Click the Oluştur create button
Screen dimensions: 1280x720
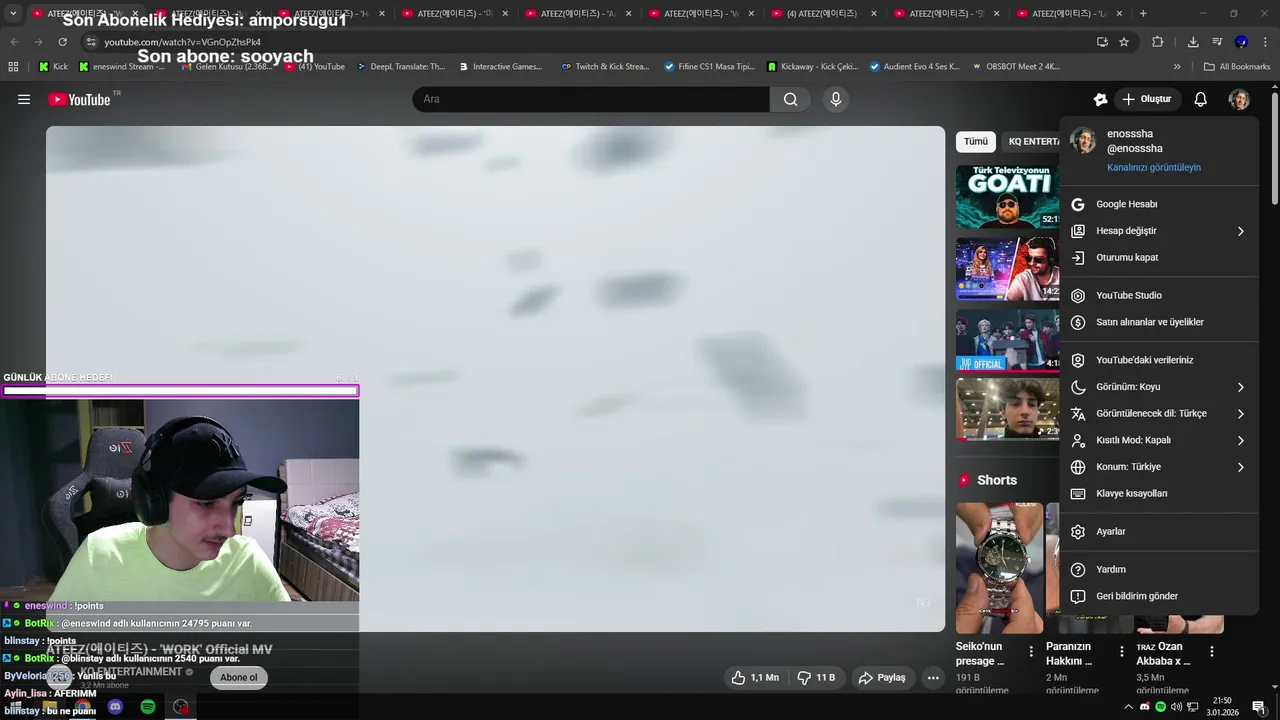(x=1146, y=99)
